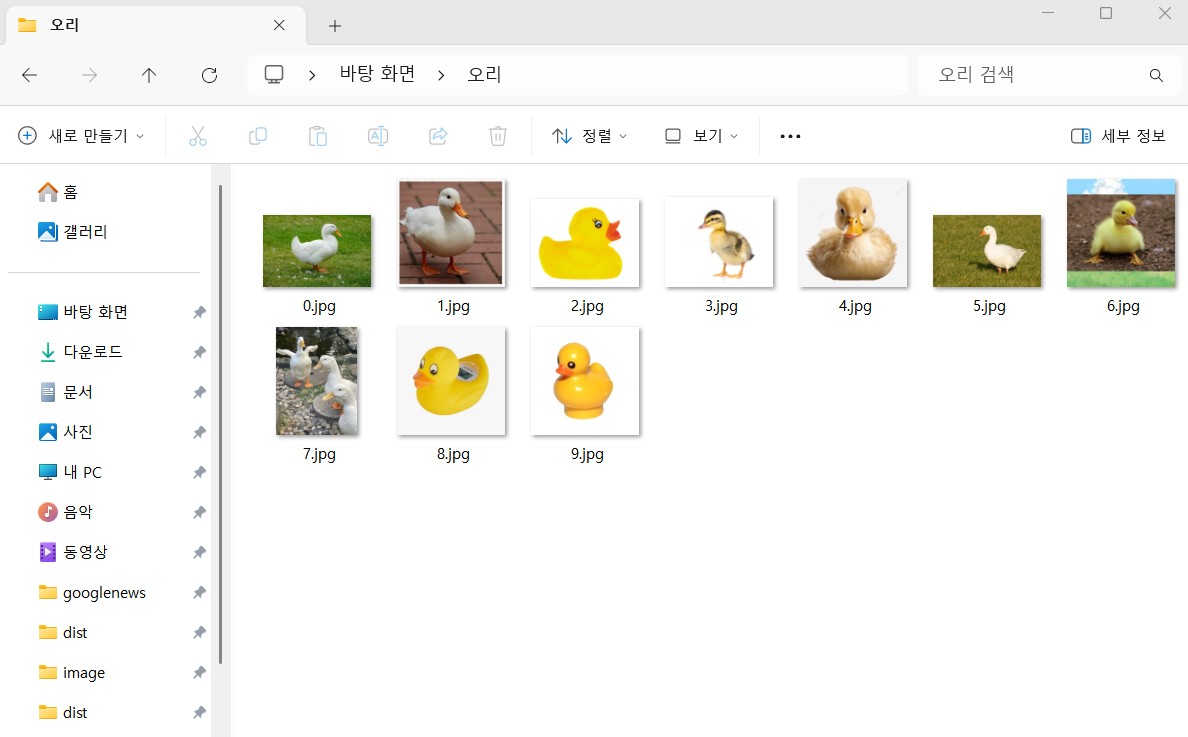Open a new tab with plus button
Viewport: 1188px width, 737px height.
tap(335, 26)
